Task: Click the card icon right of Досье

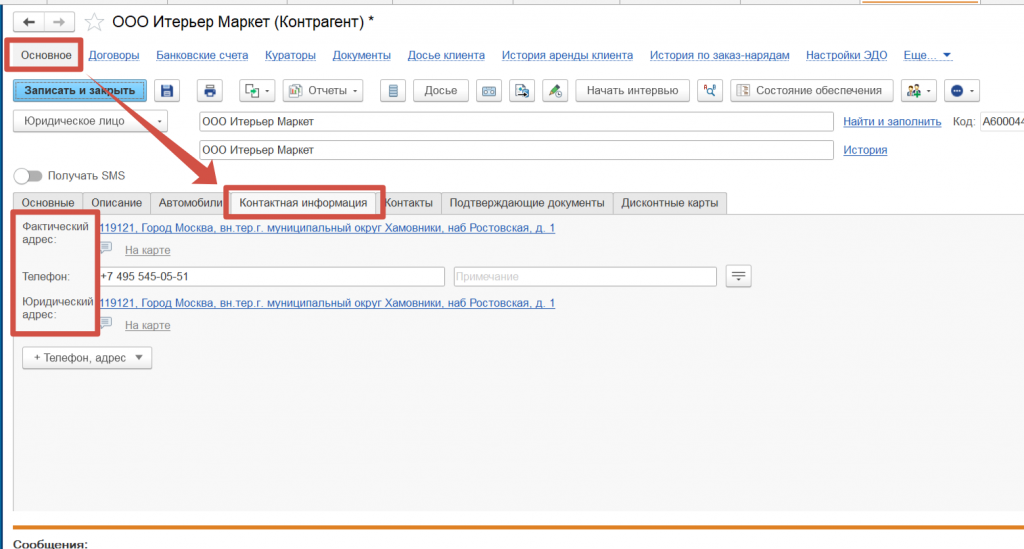Action: click(489, 91)
